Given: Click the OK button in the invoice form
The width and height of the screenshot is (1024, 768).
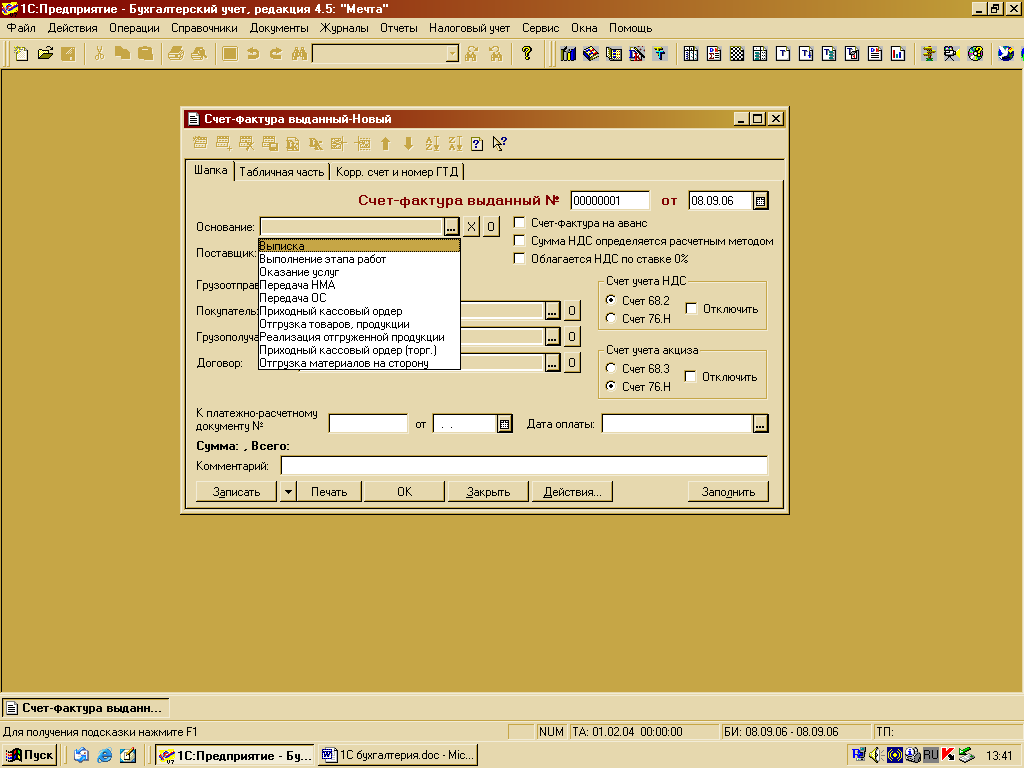Looking at the screenshot, I should click(x=404, y=492).
